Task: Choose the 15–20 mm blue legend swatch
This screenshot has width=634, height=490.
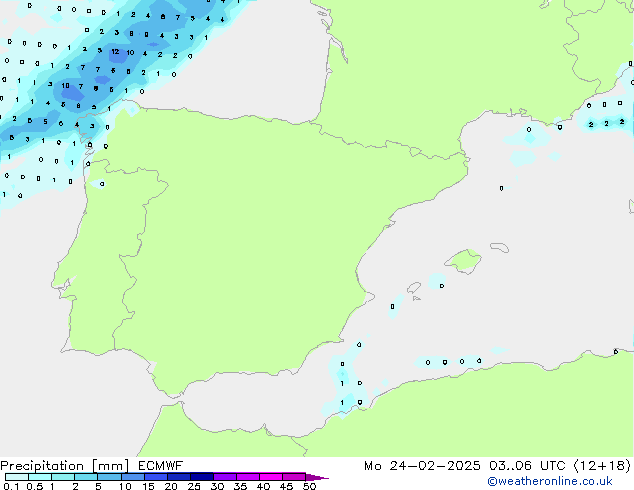Action: [x=155, y=477]
